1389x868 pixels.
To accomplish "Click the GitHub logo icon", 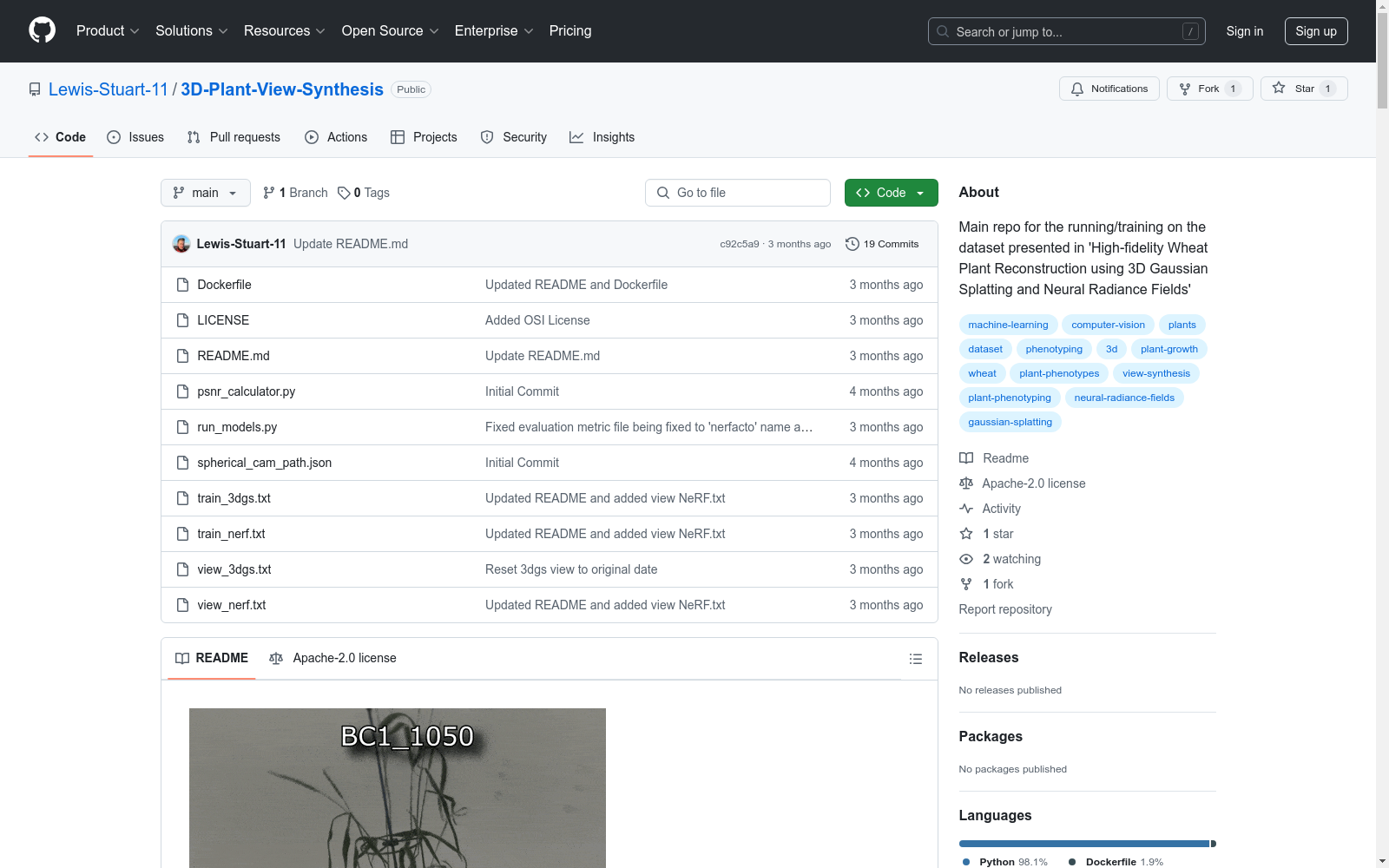I will pos(42,30).
